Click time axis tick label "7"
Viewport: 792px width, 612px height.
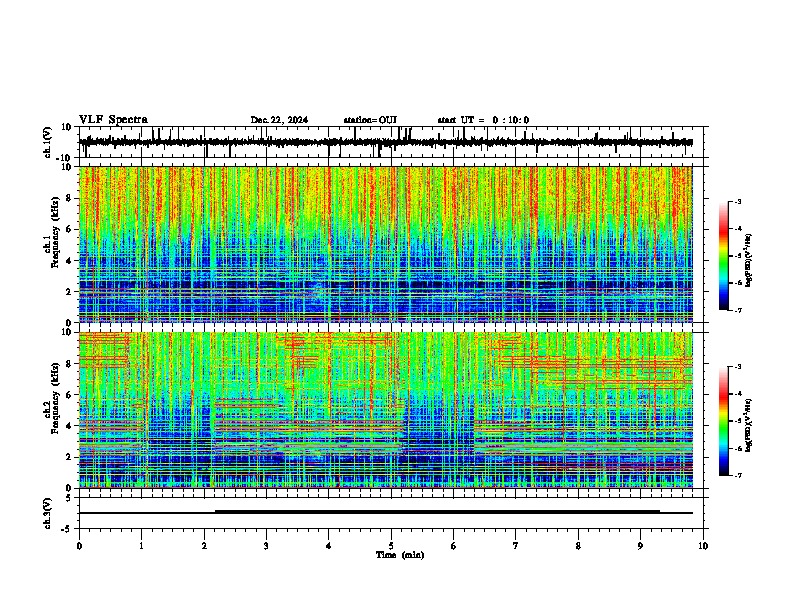tap(516, 546)
